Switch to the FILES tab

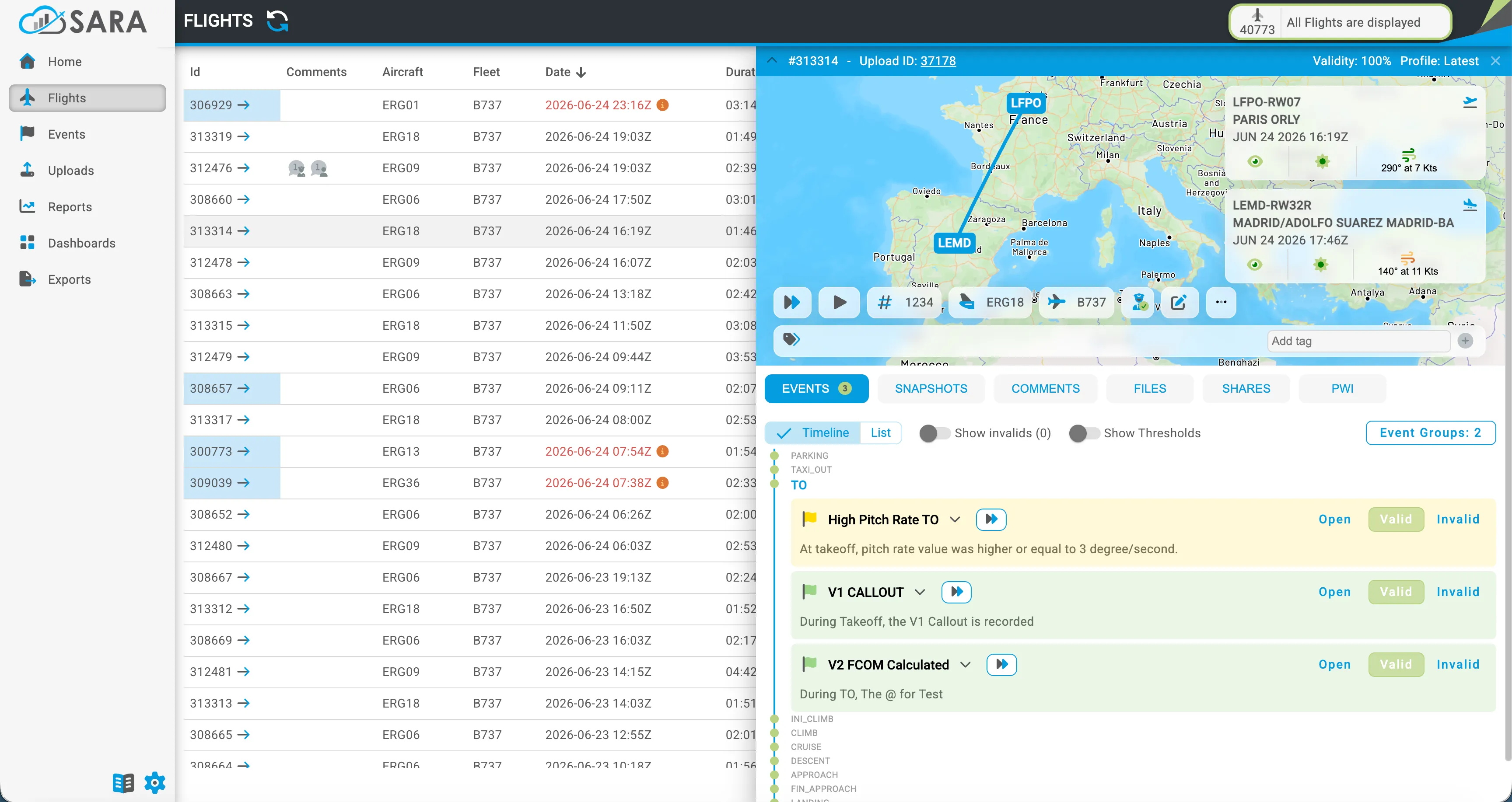coord(1149,389)
